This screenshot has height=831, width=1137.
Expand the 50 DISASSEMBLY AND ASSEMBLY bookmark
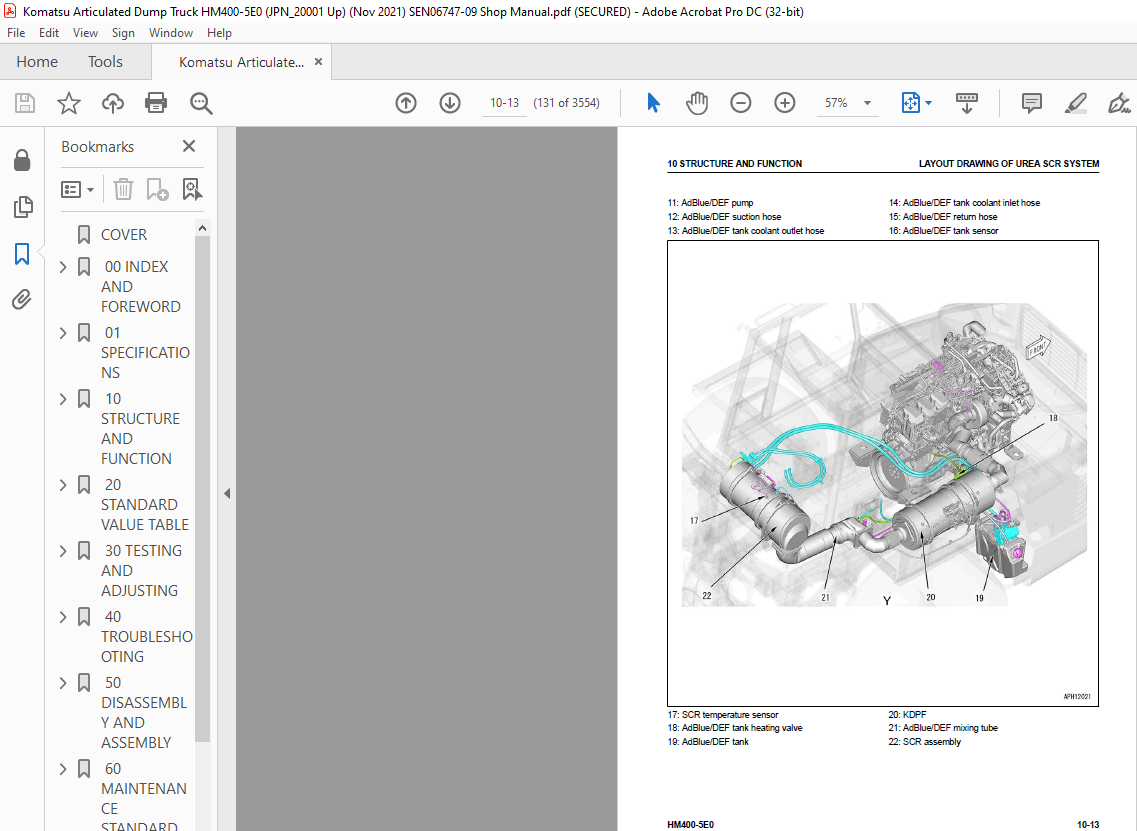click(63, 683)
